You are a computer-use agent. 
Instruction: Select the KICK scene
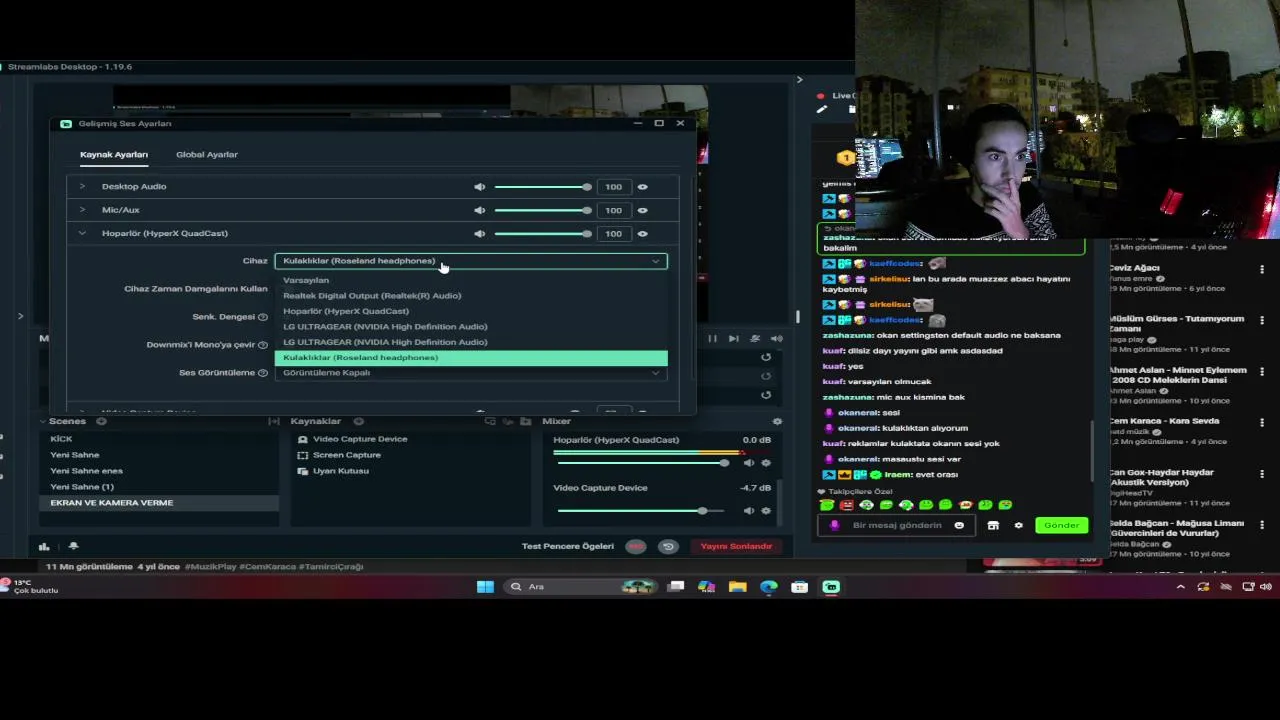coord(159,439)
